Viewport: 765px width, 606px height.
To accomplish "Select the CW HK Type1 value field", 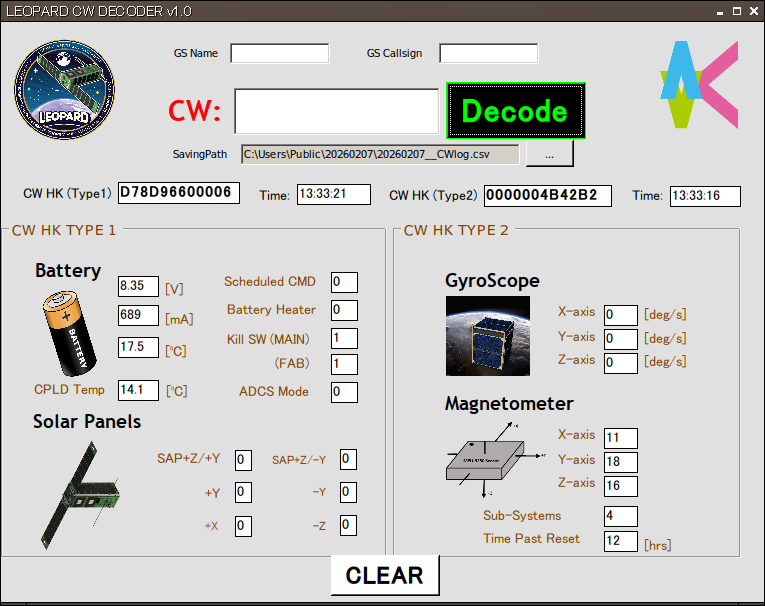I will pyautogui.click(x=179, y=193).
